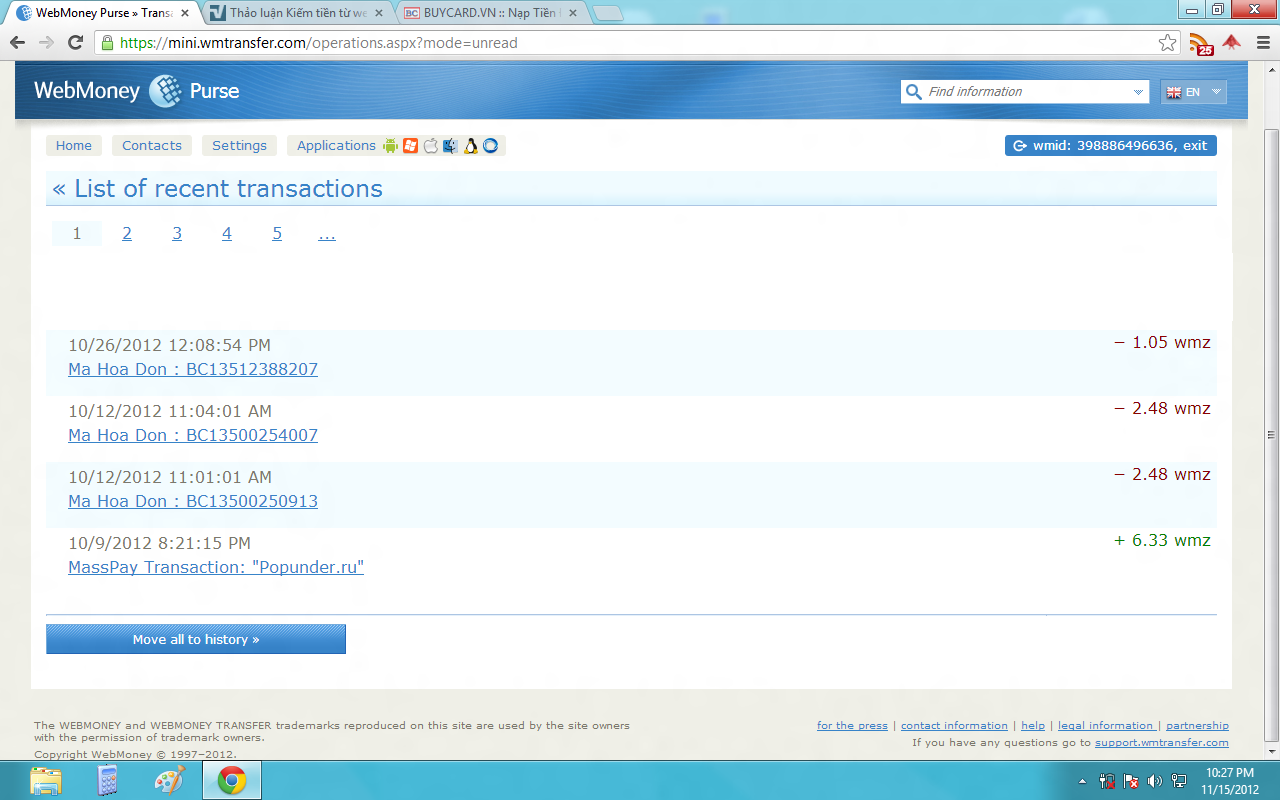1280x800 pixels.
Task: Open the Mac Finder application icon
Action: point(450,145)
